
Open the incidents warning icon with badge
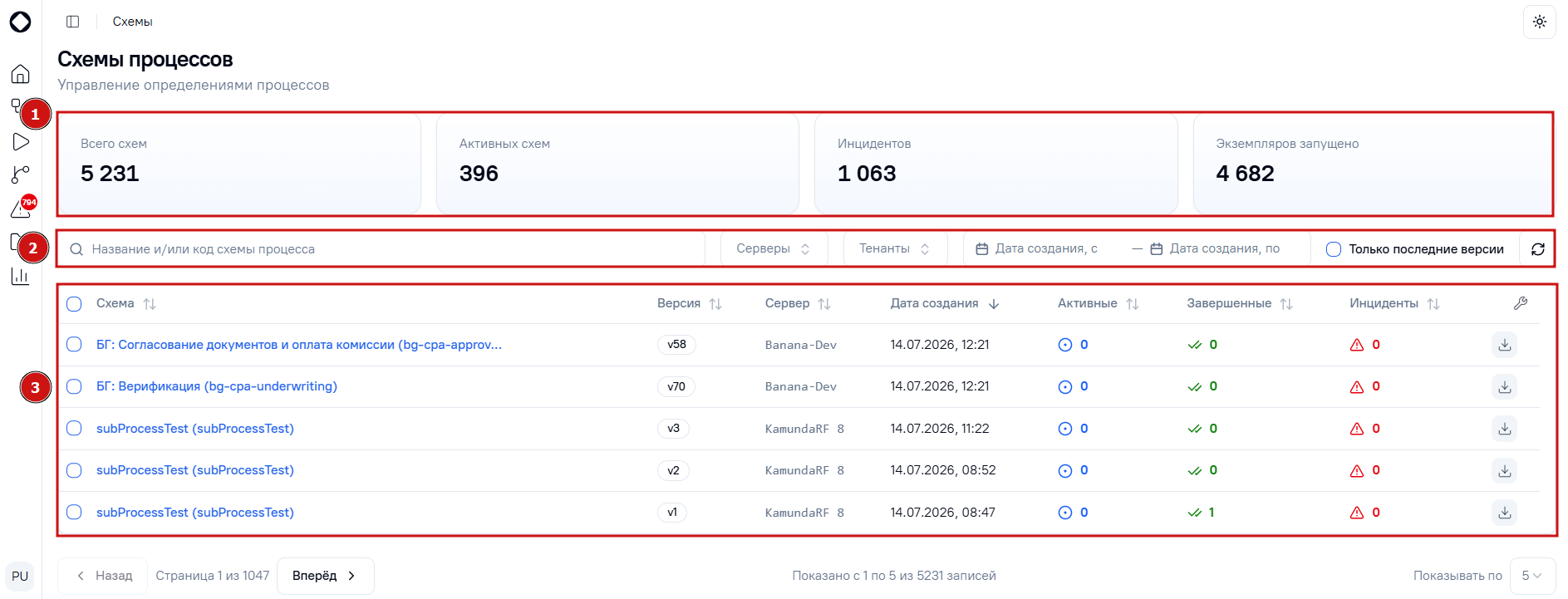(x=21, y=209)
